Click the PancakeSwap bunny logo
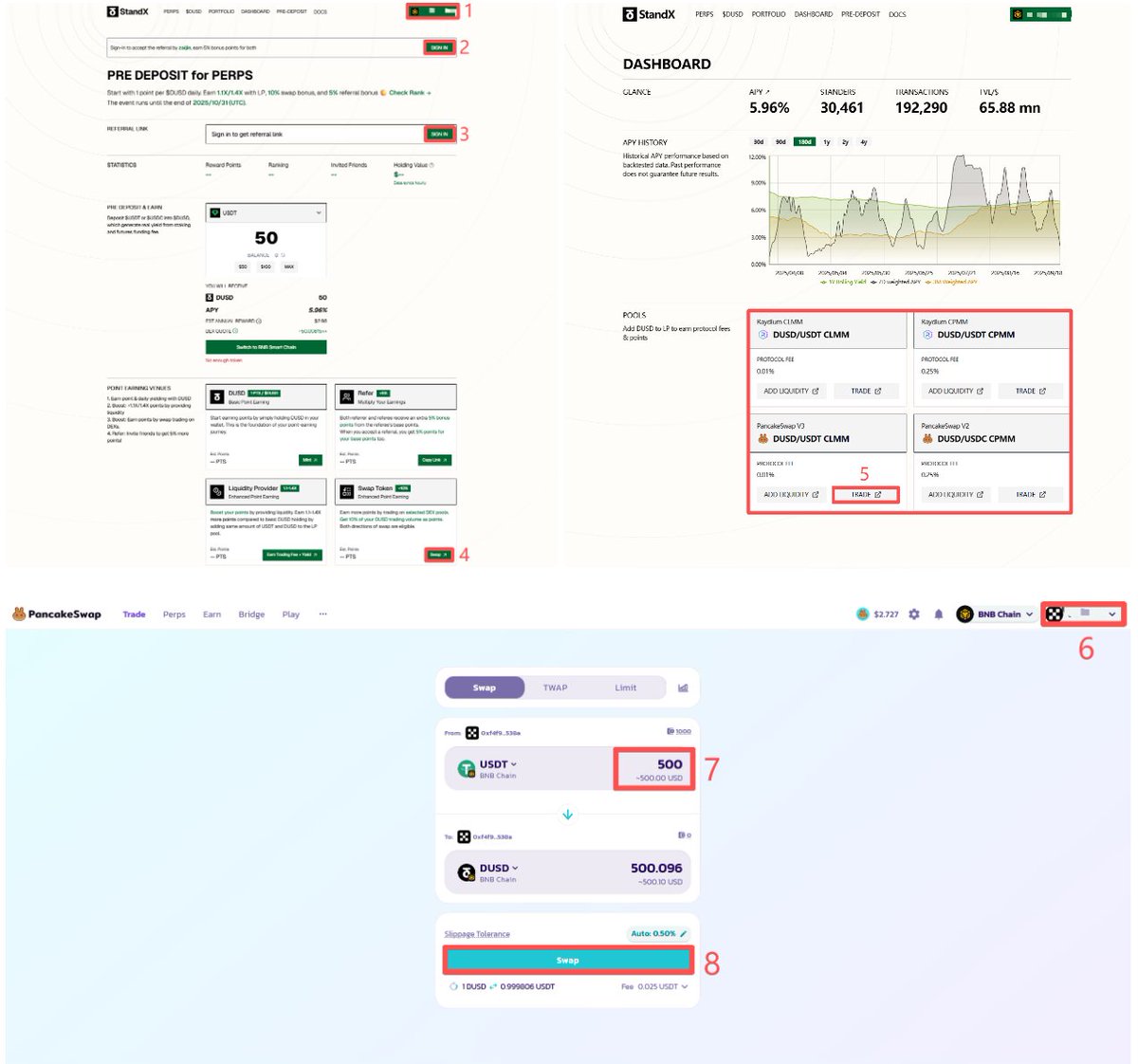Screen dimensions: 1138x1064 pyautogui.click(x=19, y=615)
